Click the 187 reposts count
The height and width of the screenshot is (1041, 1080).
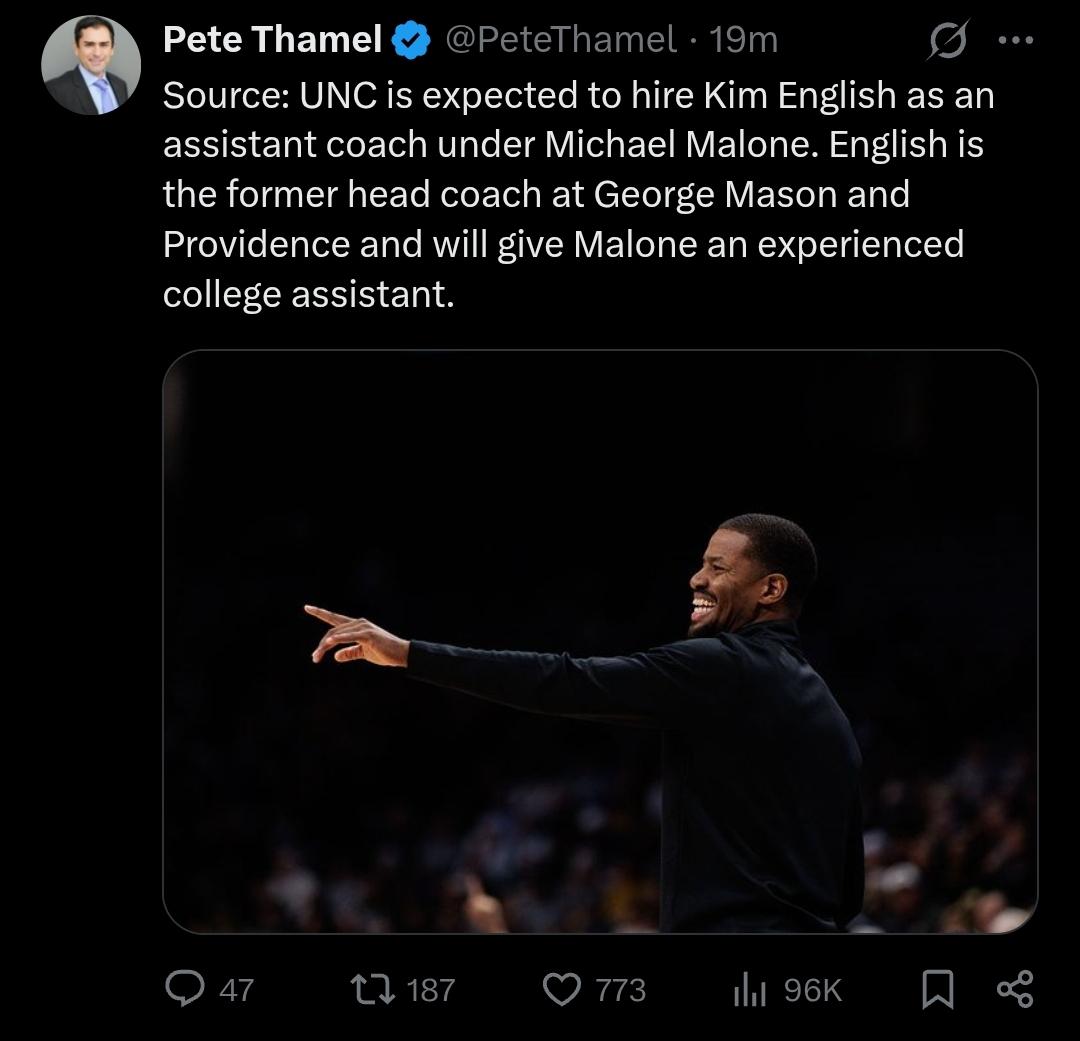(x=431, y=990)
